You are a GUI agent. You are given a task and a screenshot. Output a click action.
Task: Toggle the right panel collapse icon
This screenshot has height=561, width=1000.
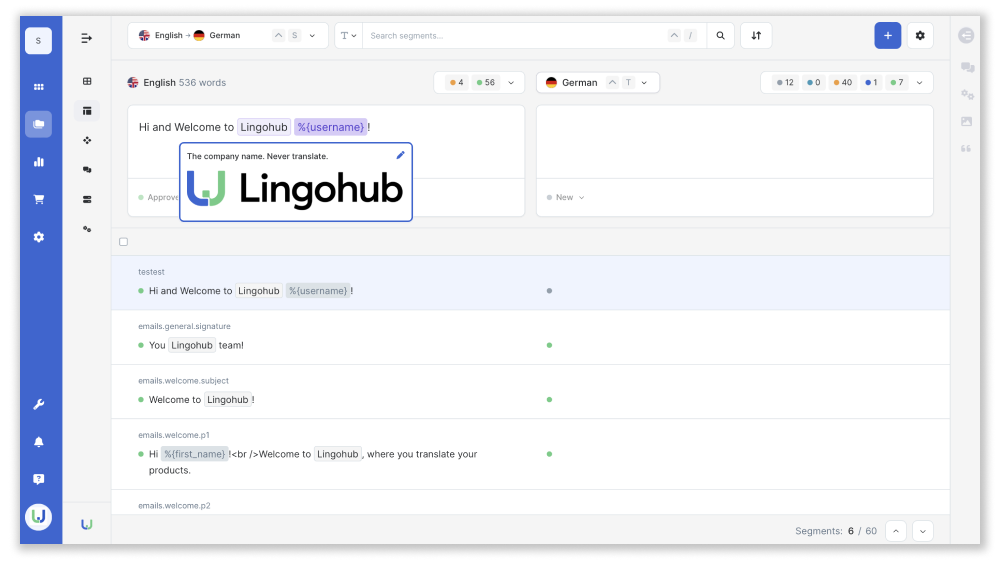tap(966, 36)
